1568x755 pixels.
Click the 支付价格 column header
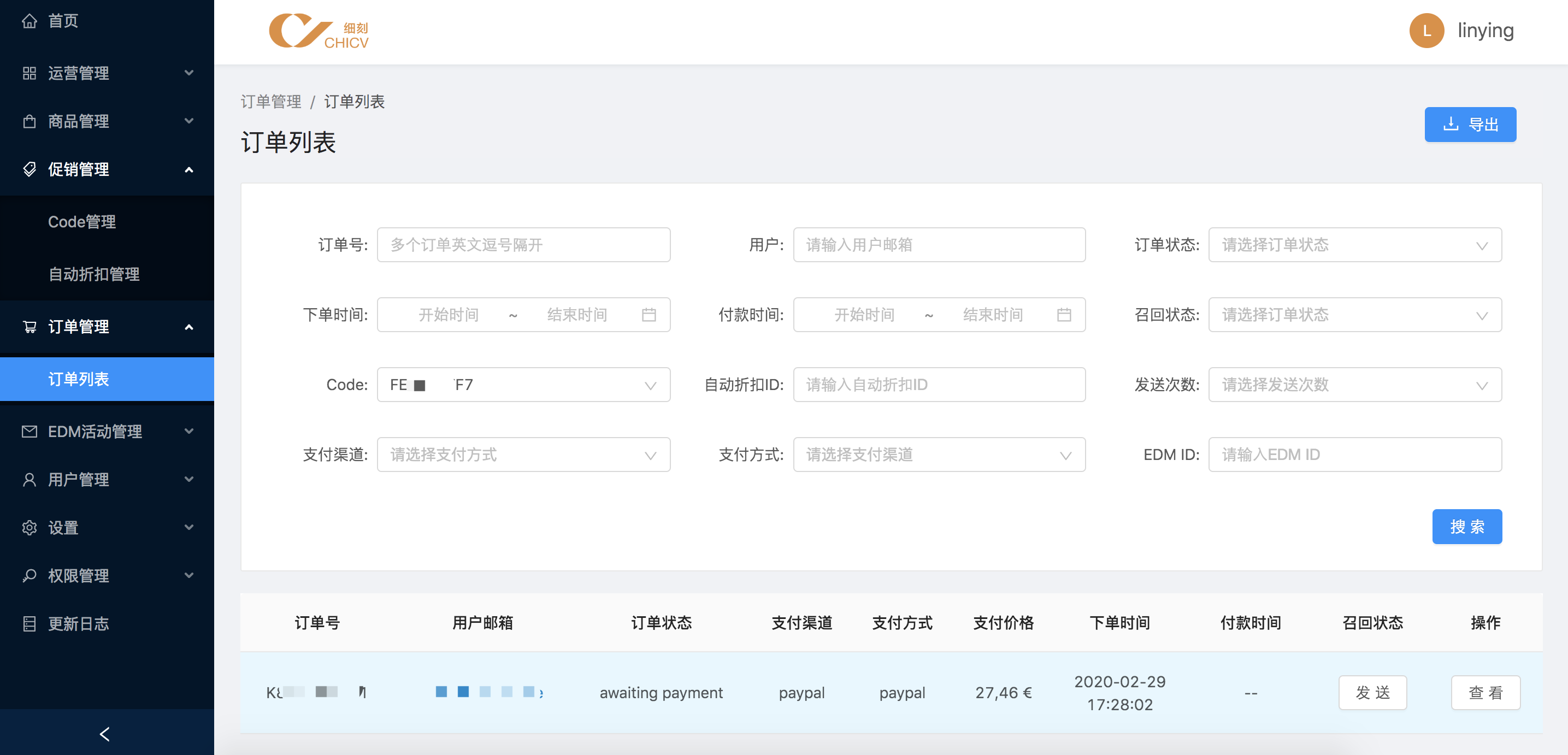point(1003,623)
